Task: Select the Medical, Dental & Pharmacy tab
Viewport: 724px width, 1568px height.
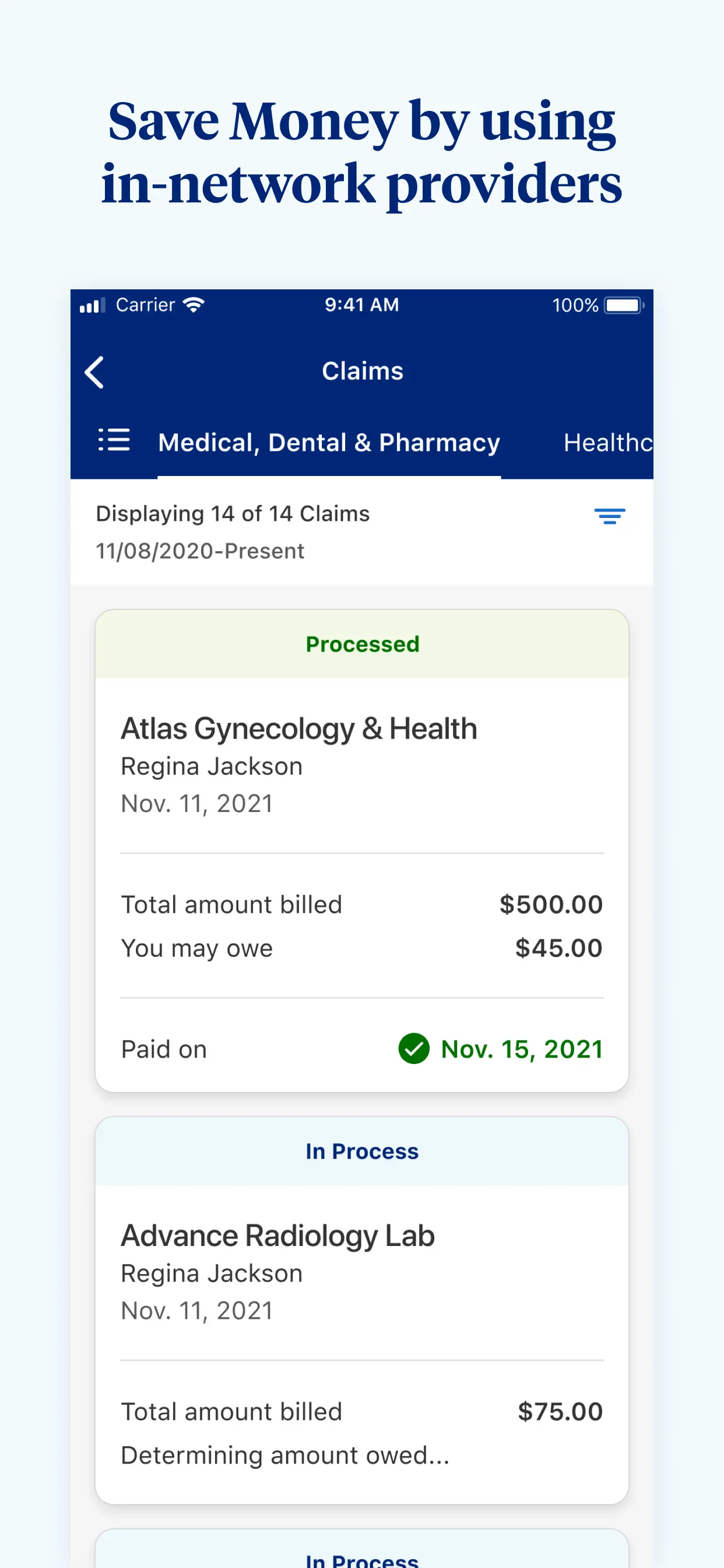Action: pos(329,443)
